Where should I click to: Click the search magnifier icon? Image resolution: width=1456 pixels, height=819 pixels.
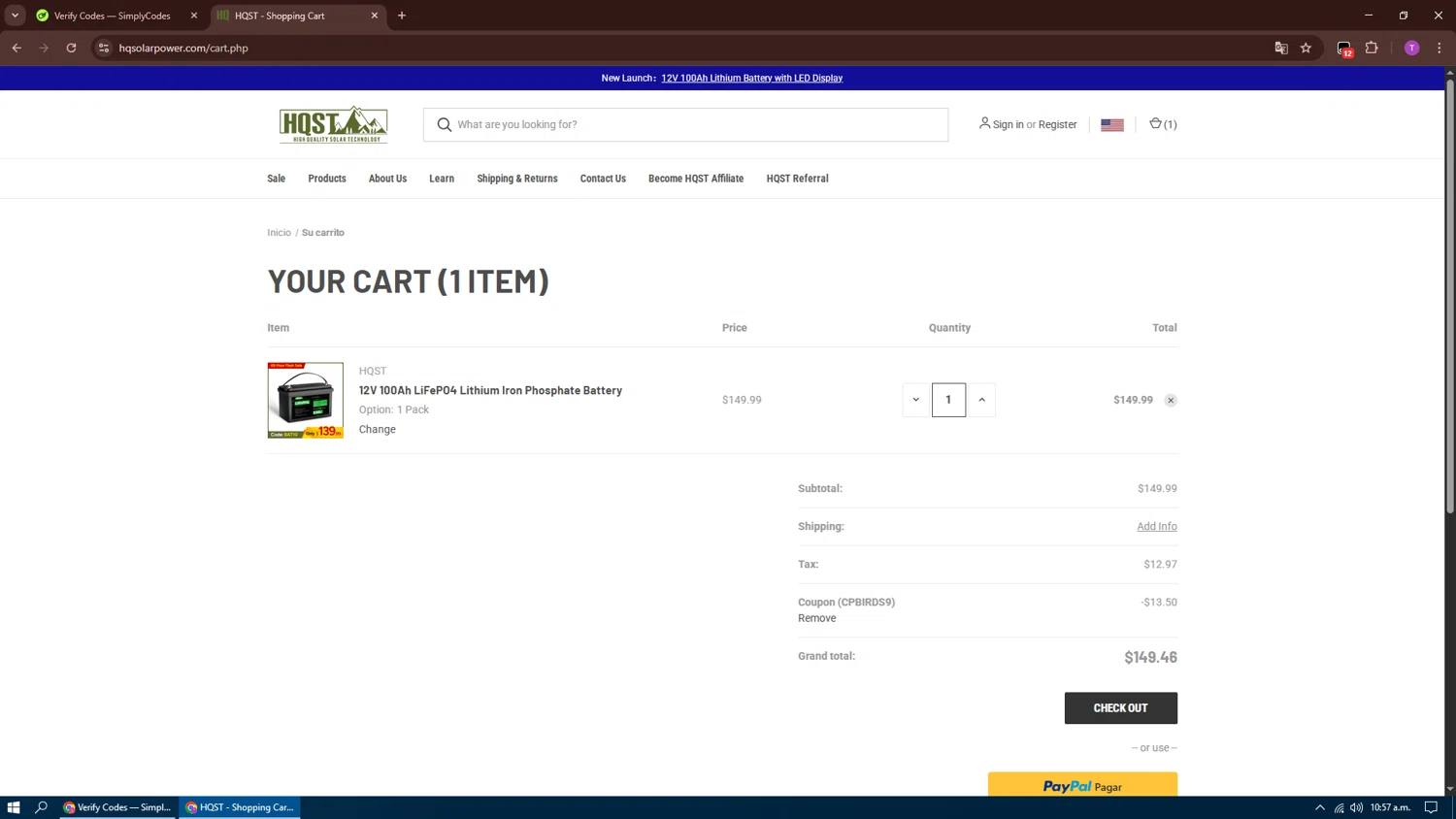pos(445,124)
